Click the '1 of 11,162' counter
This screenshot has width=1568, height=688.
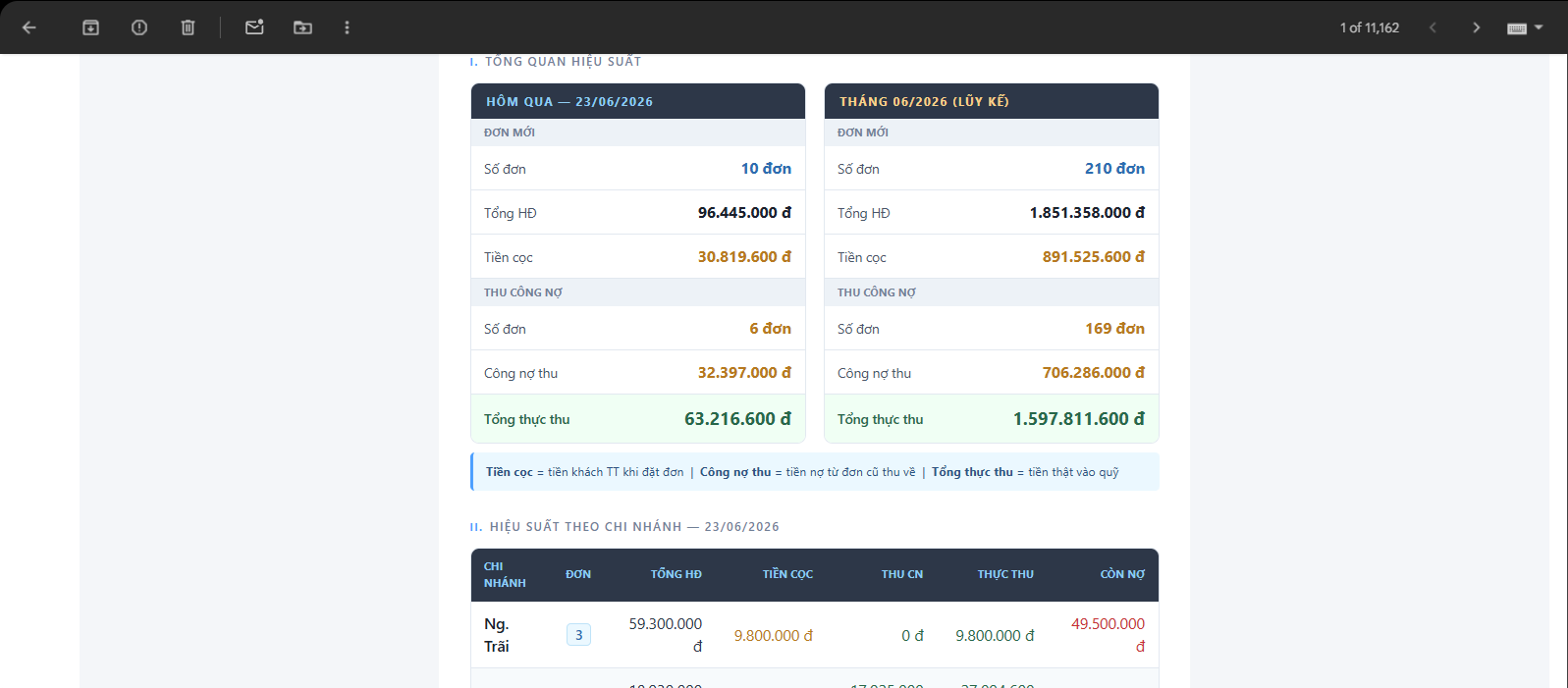click(x=1369, y=27)
